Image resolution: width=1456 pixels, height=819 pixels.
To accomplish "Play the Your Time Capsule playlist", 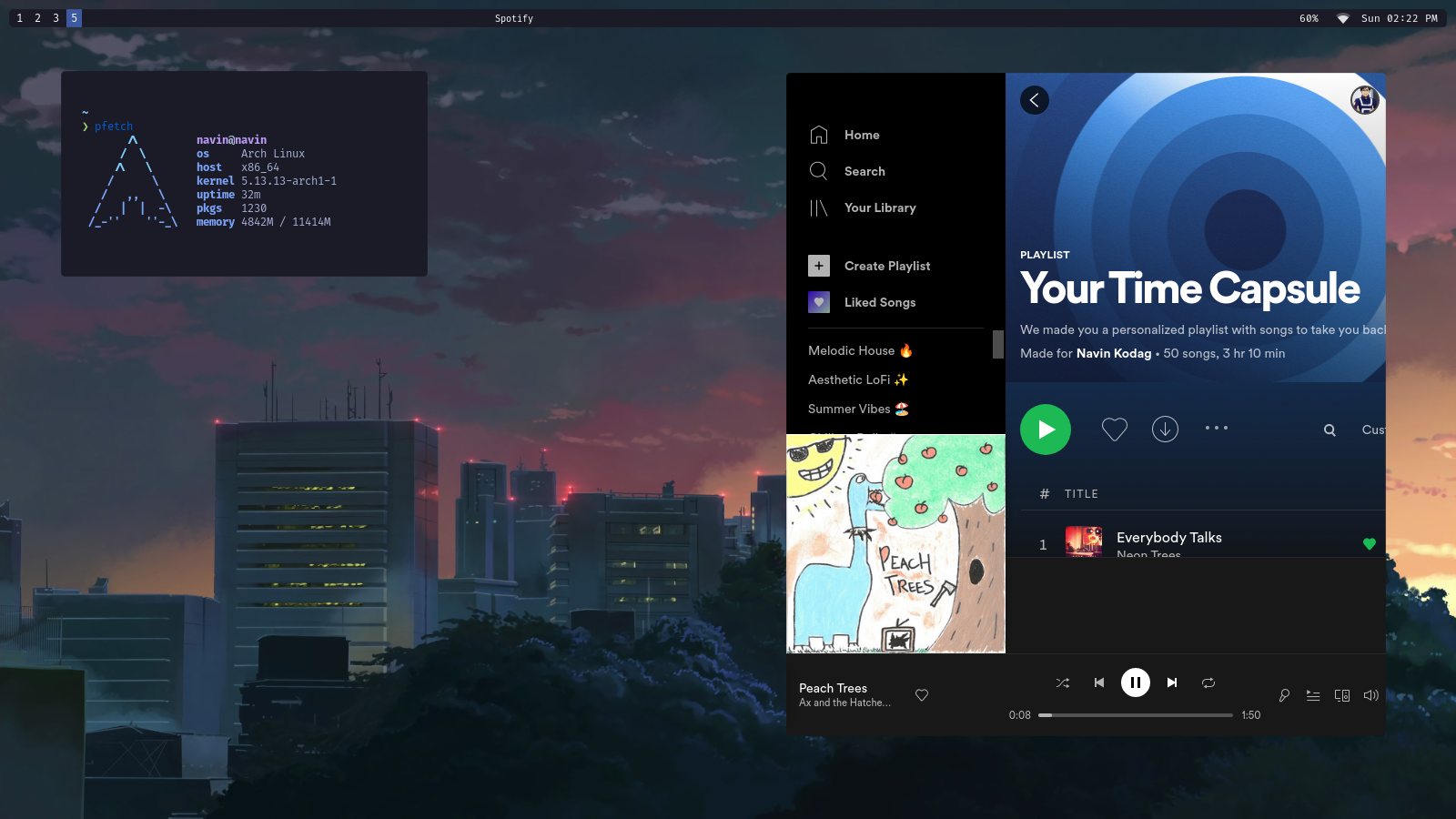I will tap(1046, 430).
